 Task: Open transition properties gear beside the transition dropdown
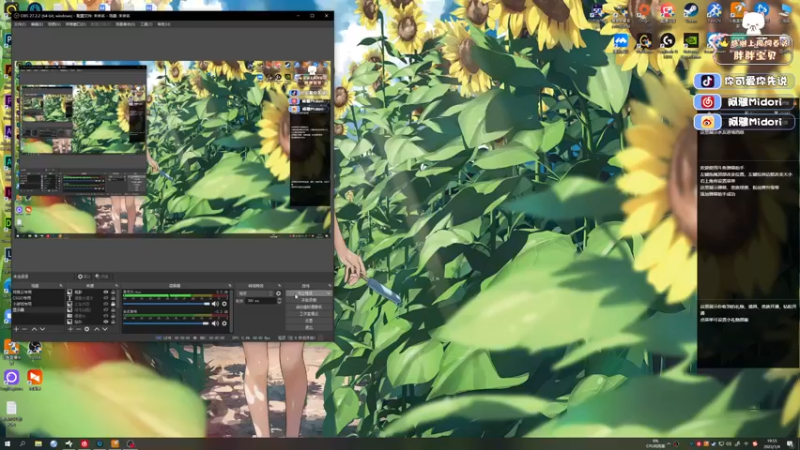[278, 293]
